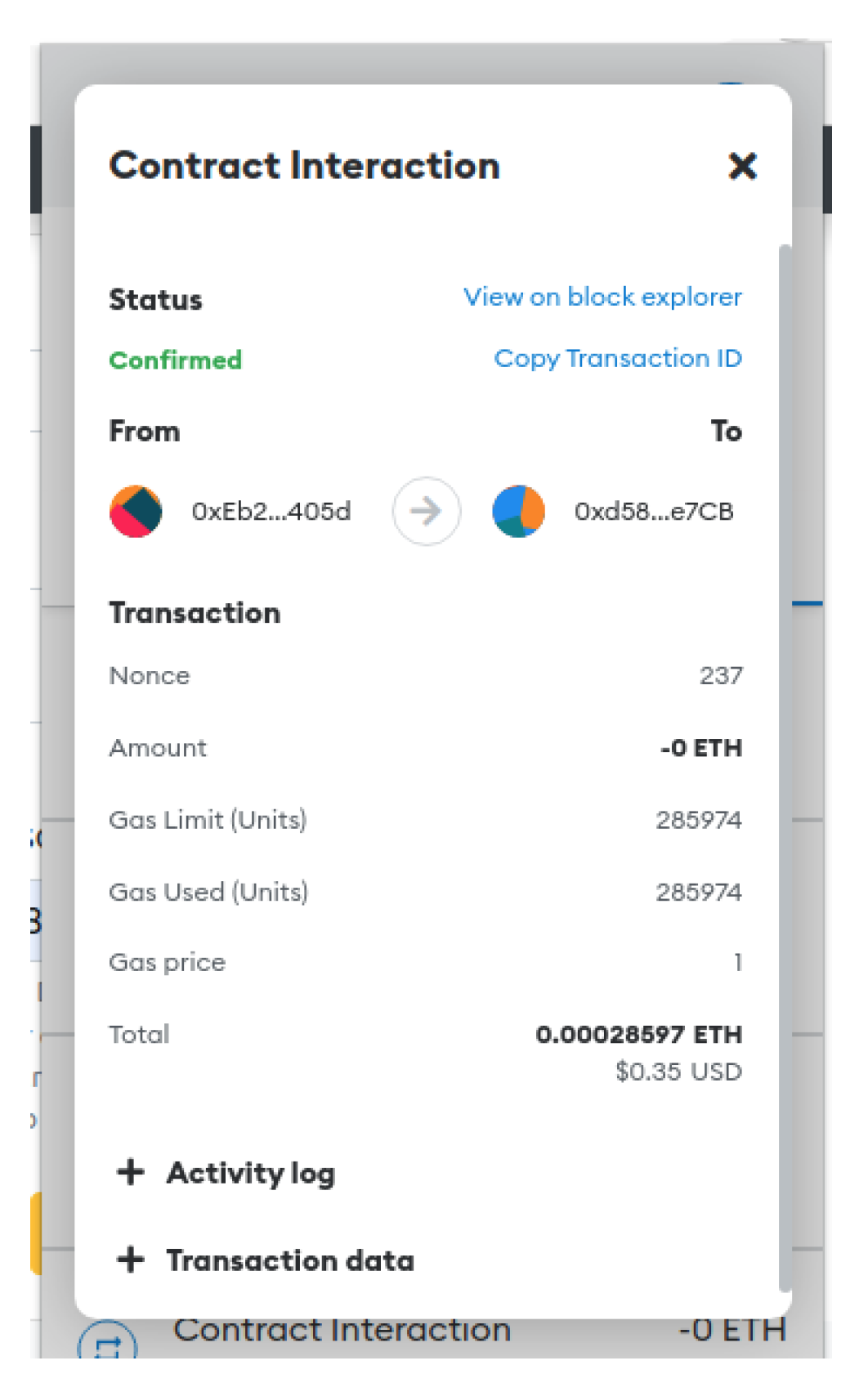Click the arrow icon between addresses
Screen dimensions: 868x1392
pos(426,512)
